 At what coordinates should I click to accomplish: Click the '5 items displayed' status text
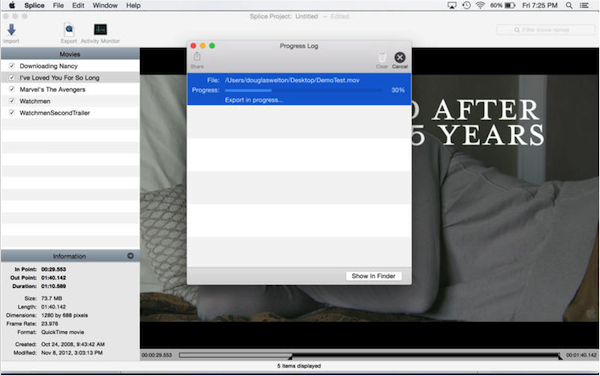tap(299, 366)
